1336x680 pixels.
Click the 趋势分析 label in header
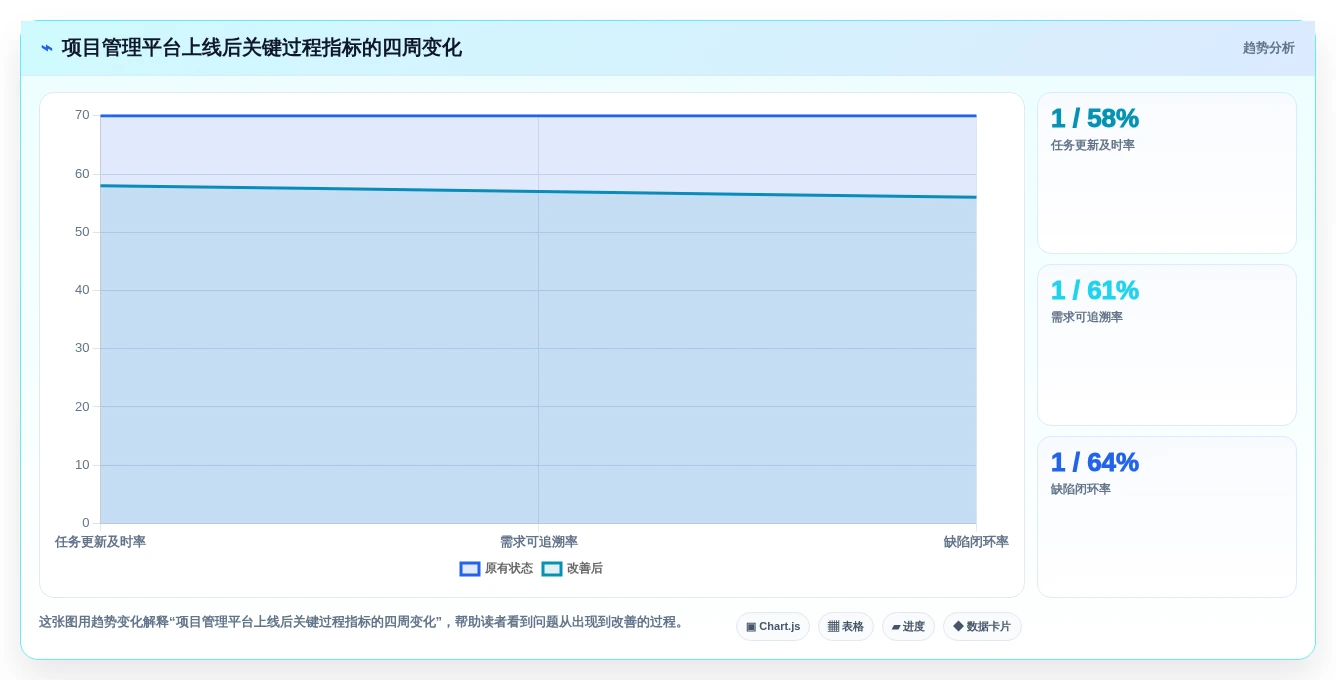[1268, 48]
